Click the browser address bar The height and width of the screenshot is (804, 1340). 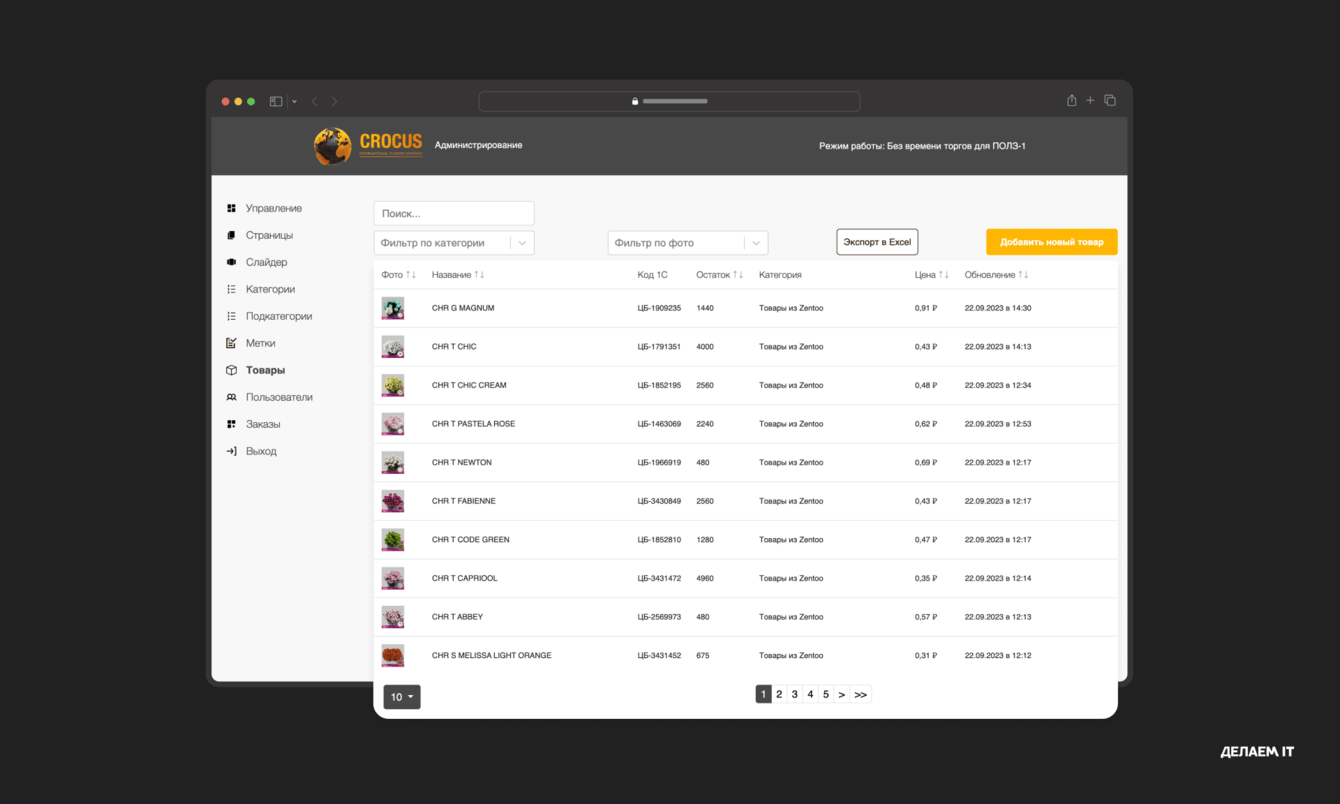(x=669, y=101)
